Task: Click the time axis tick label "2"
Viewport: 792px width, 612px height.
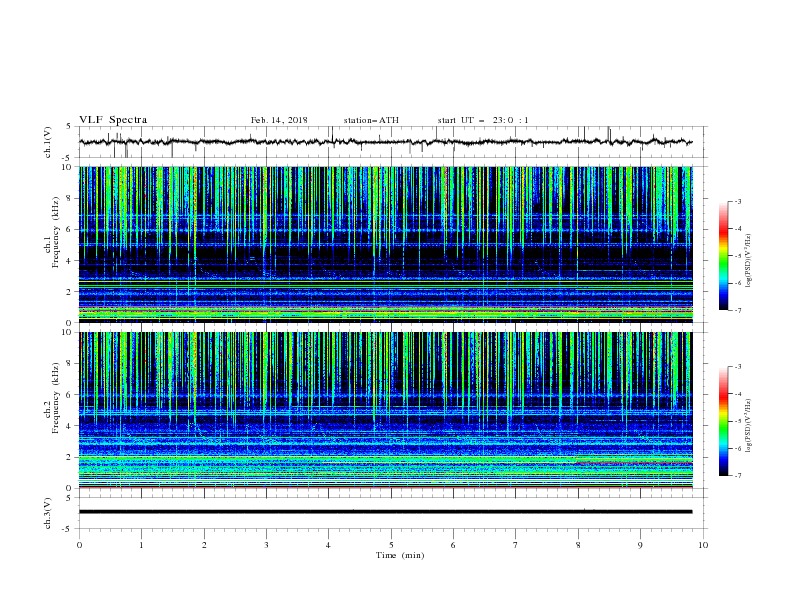Action: (x=204, y=545)
